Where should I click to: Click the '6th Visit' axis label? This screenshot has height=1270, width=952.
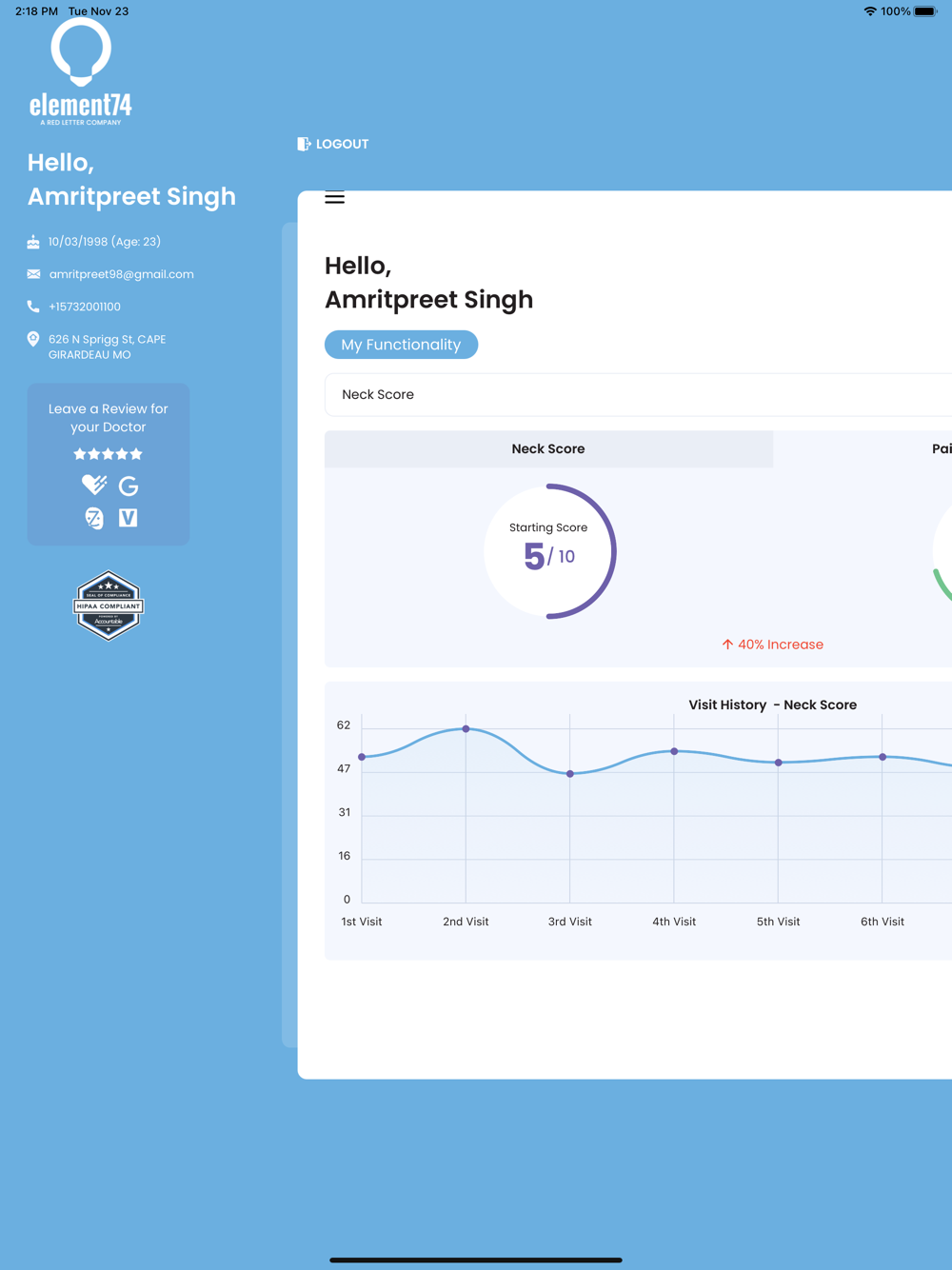click(883, 922)
